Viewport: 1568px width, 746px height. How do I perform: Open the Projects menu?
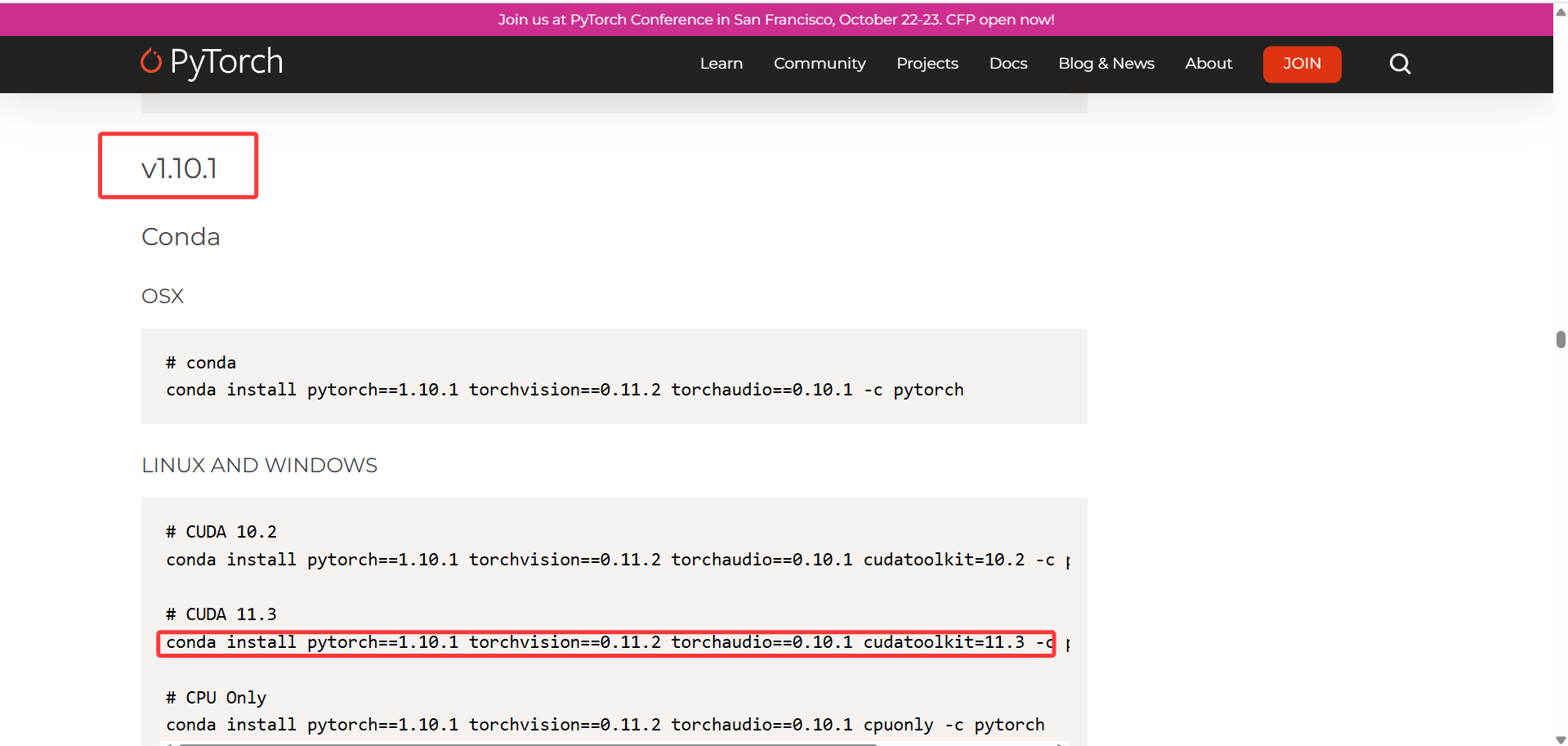click(927, 64)
